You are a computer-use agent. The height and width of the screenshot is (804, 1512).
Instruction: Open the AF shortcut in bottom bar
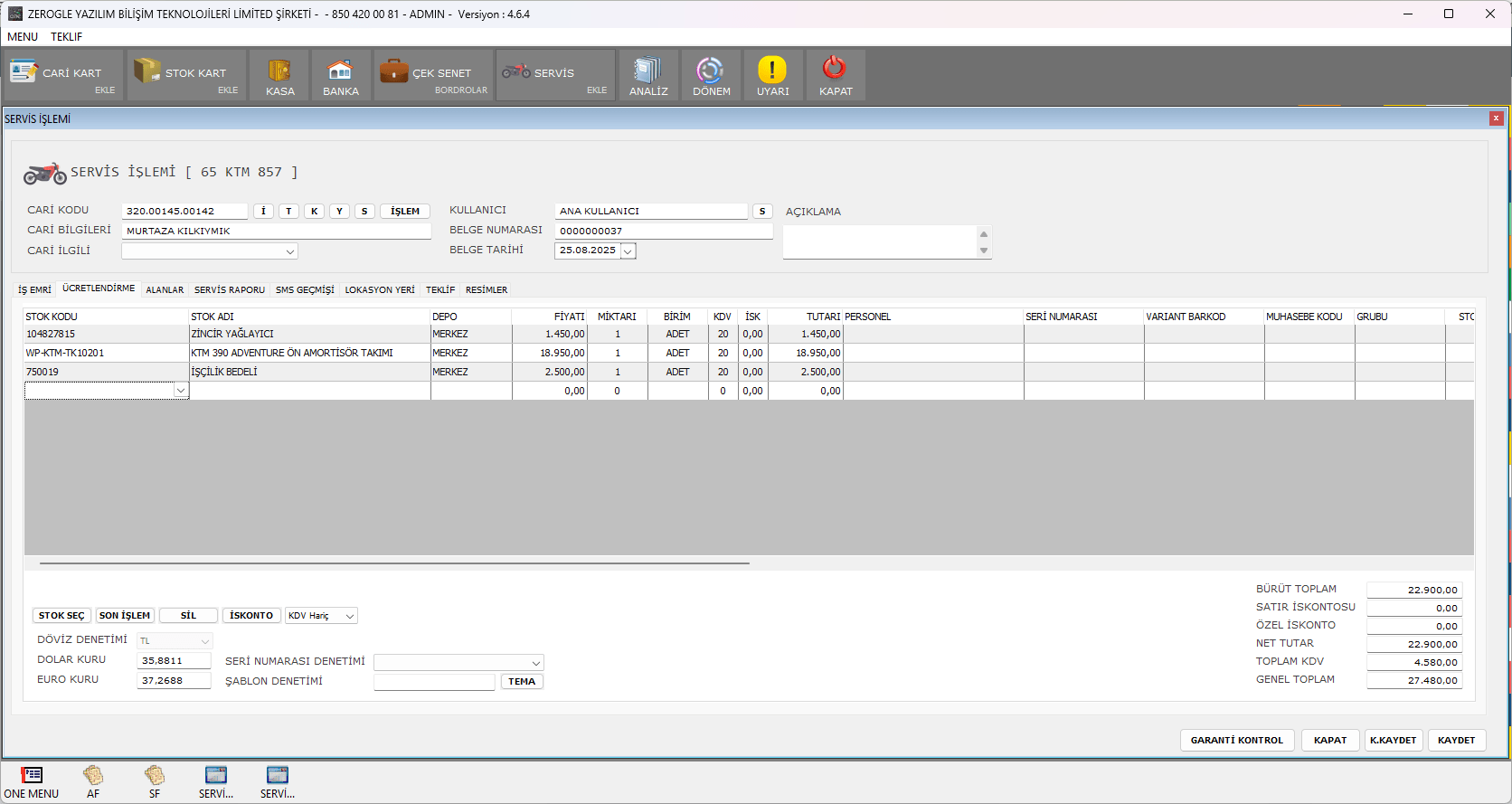(x=93, y=783)
